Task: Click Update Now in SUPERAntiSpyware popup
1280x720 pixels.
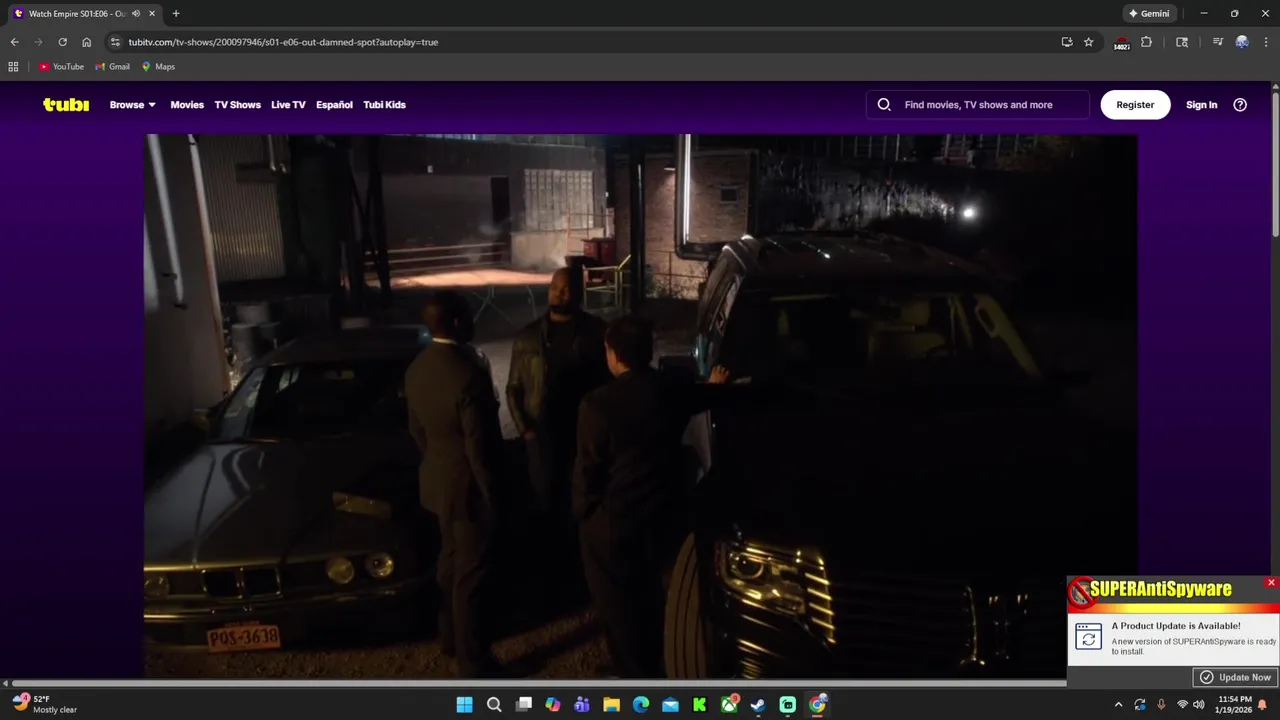Action: 1236,677
